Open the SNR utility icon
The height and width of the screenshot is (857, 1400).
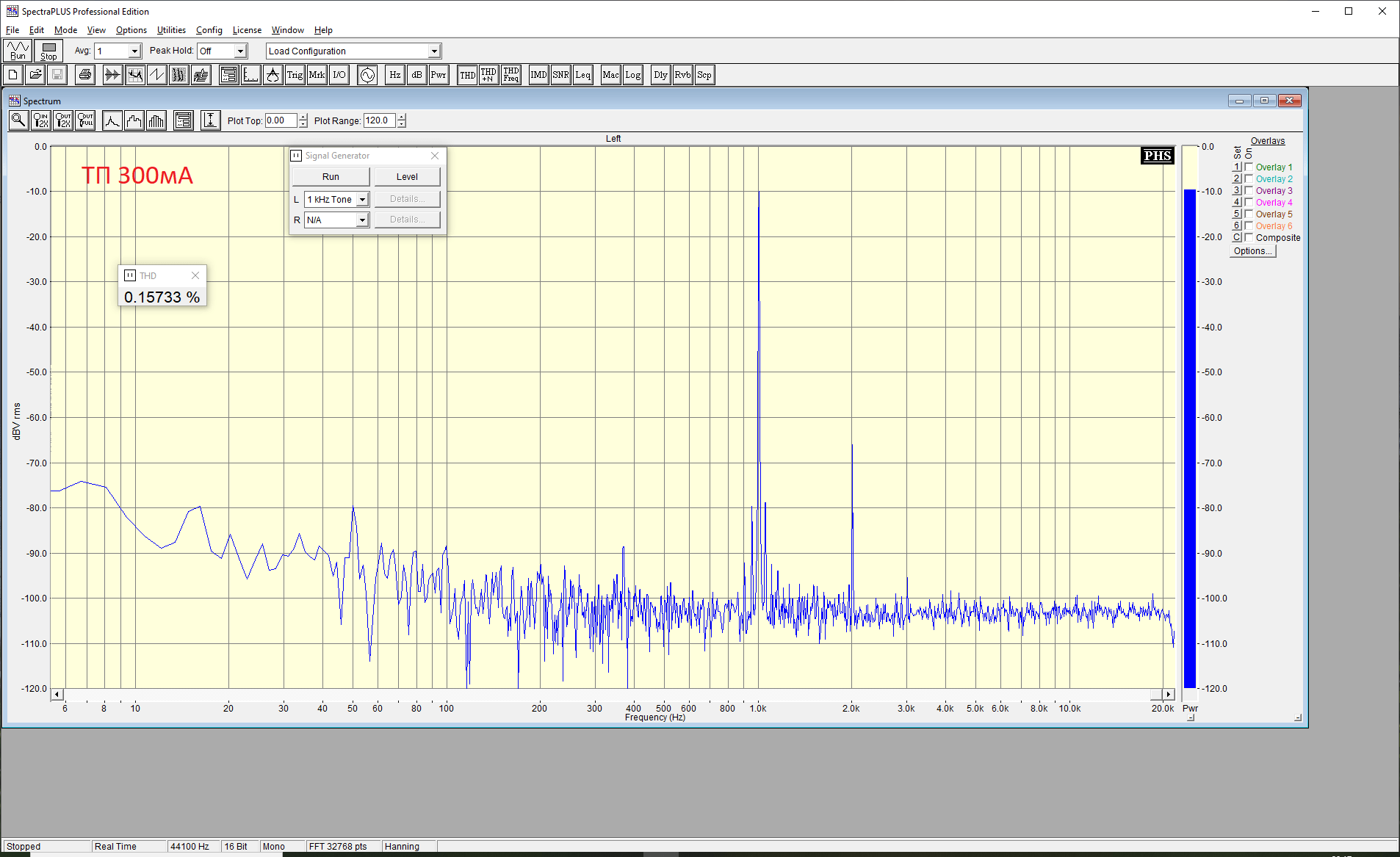[x=560, y=75]
